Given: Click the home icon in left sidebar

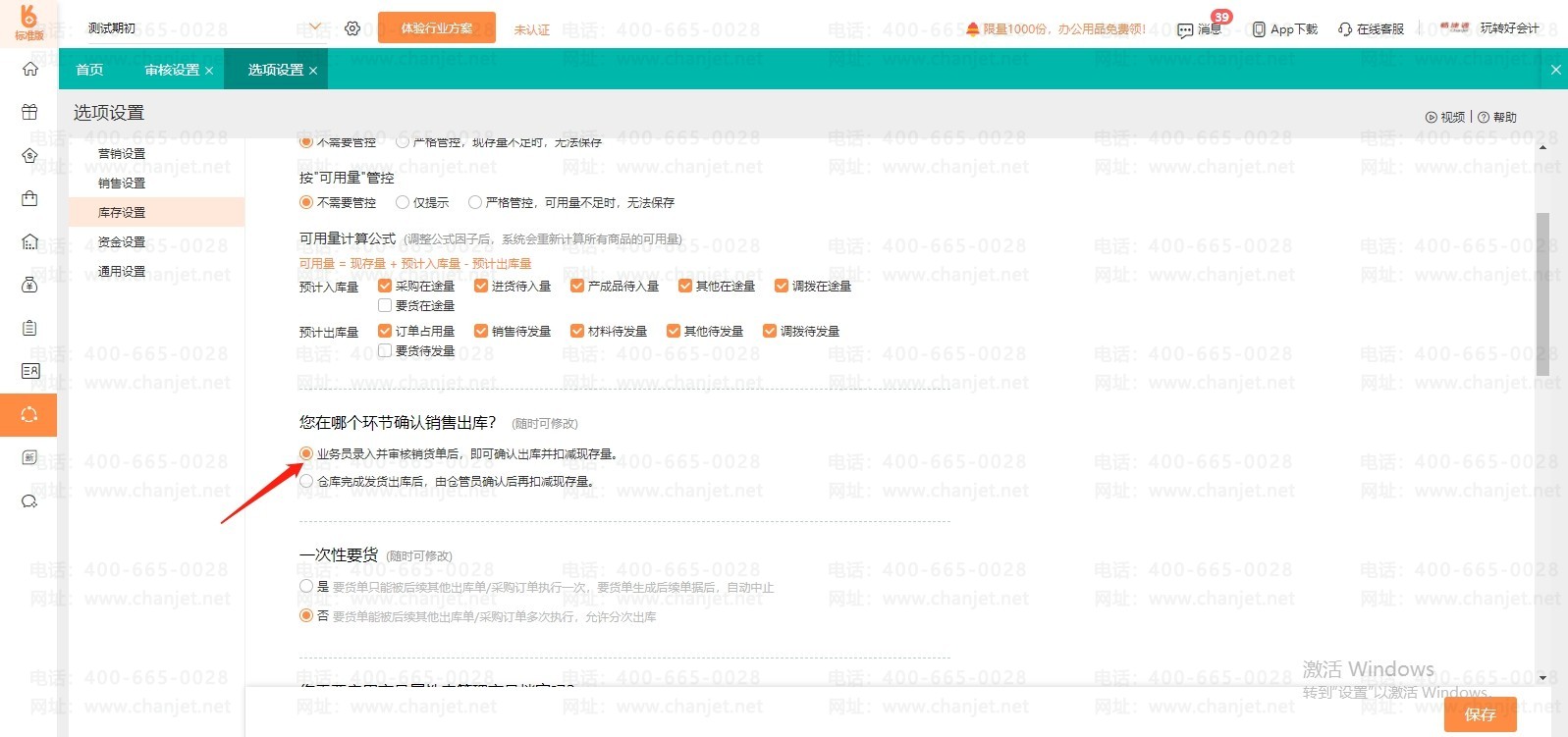Looking at the screenshot, I should click(x=29, y=69).
